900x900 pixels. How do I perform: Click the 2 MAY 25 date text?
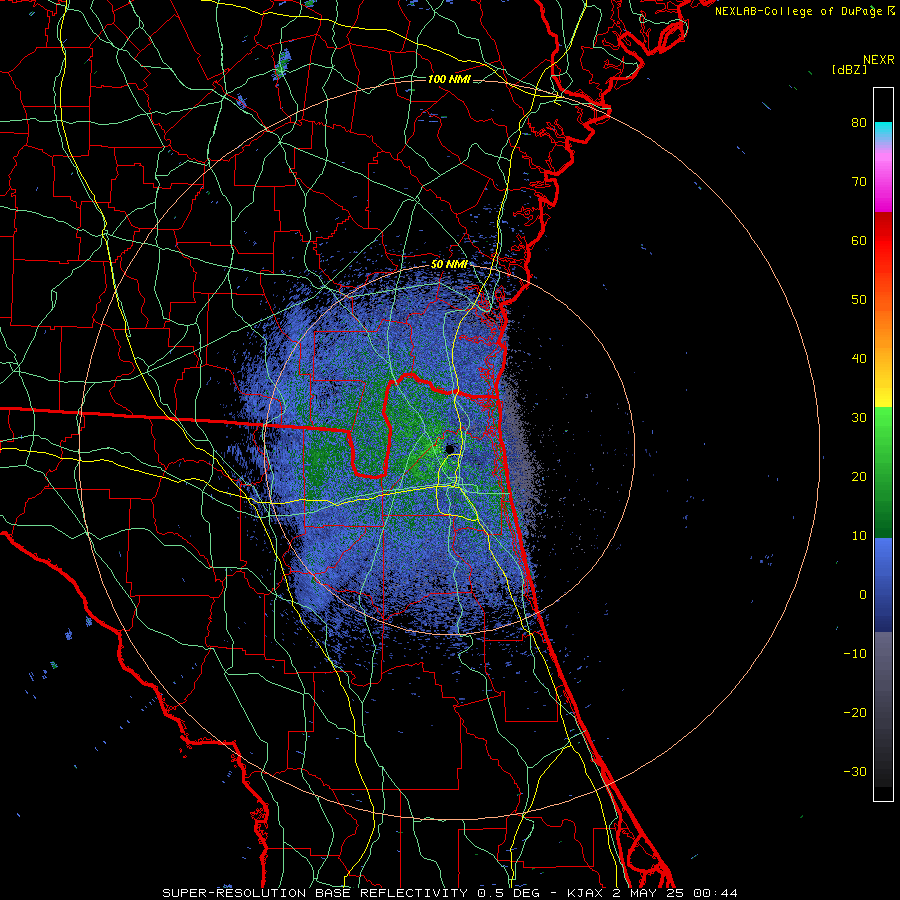648,893
